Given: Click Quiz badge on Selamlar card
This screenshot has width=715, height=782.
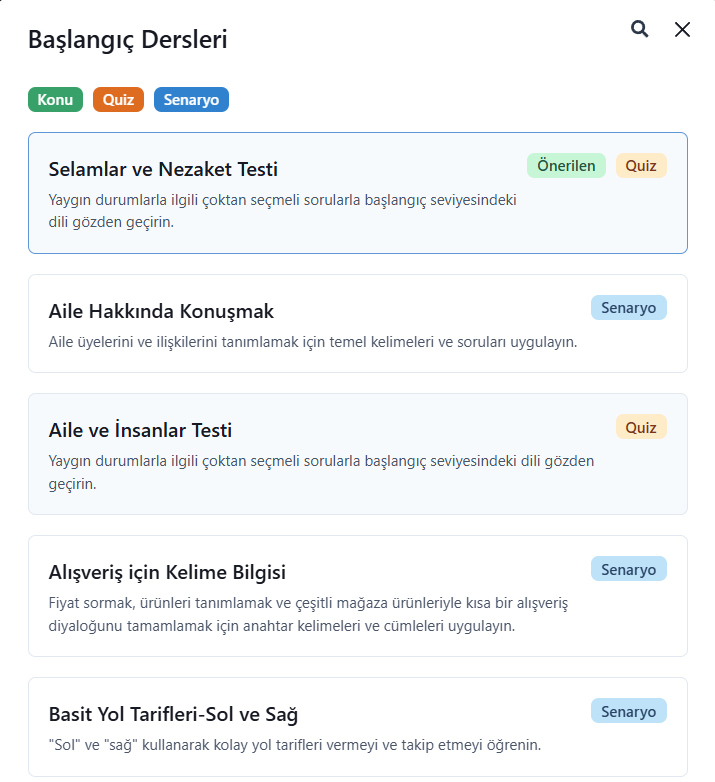Looking at the screenshot, I should coord(641,166).
